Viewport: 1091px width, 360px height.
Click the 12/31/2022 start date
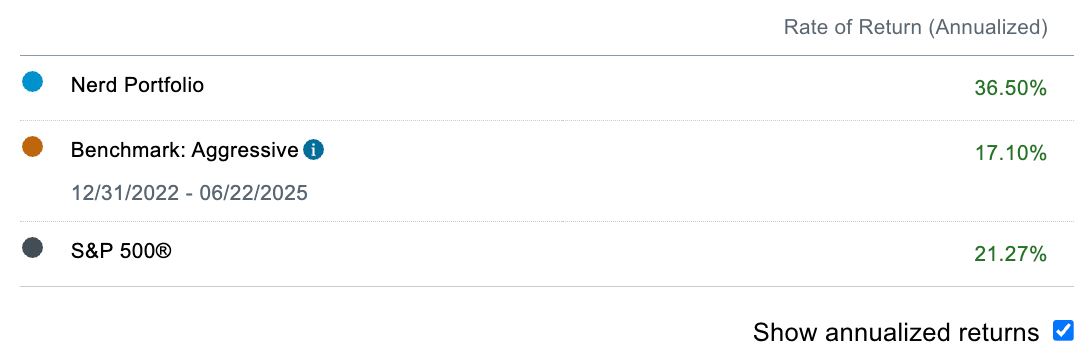(x=125, y=192)
